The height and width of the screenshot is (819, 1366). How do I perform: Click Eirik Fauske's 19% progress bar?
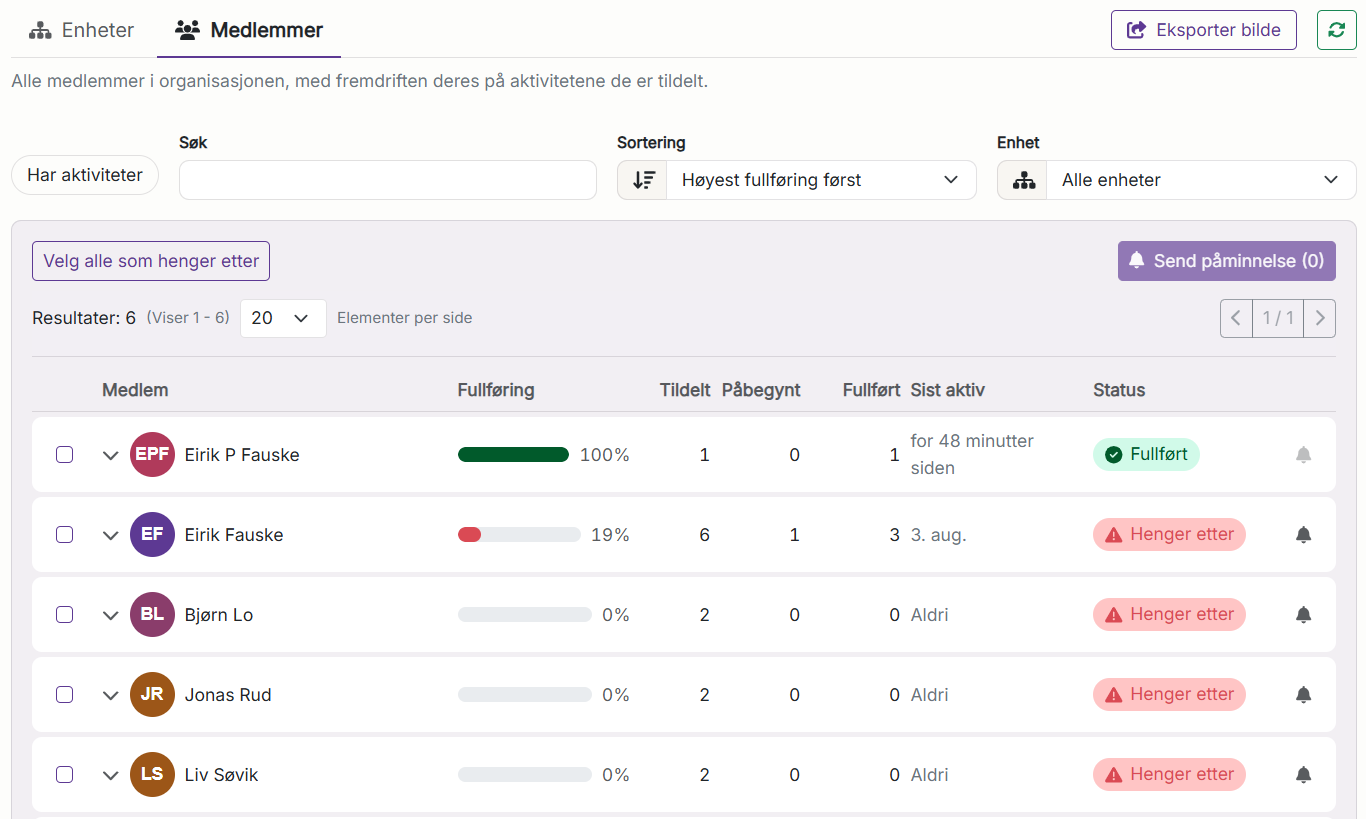tap(519, 535)
